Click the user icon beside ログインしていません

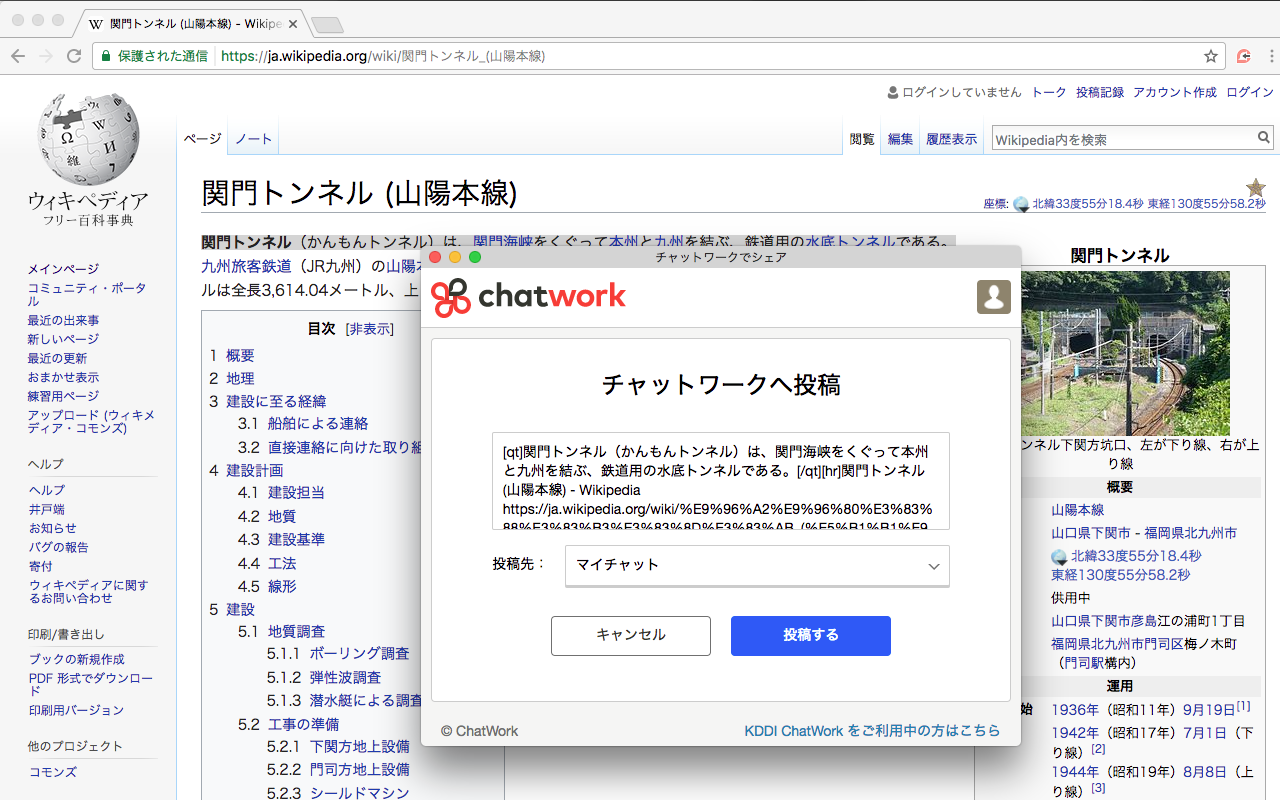click(x=893, y=92)
